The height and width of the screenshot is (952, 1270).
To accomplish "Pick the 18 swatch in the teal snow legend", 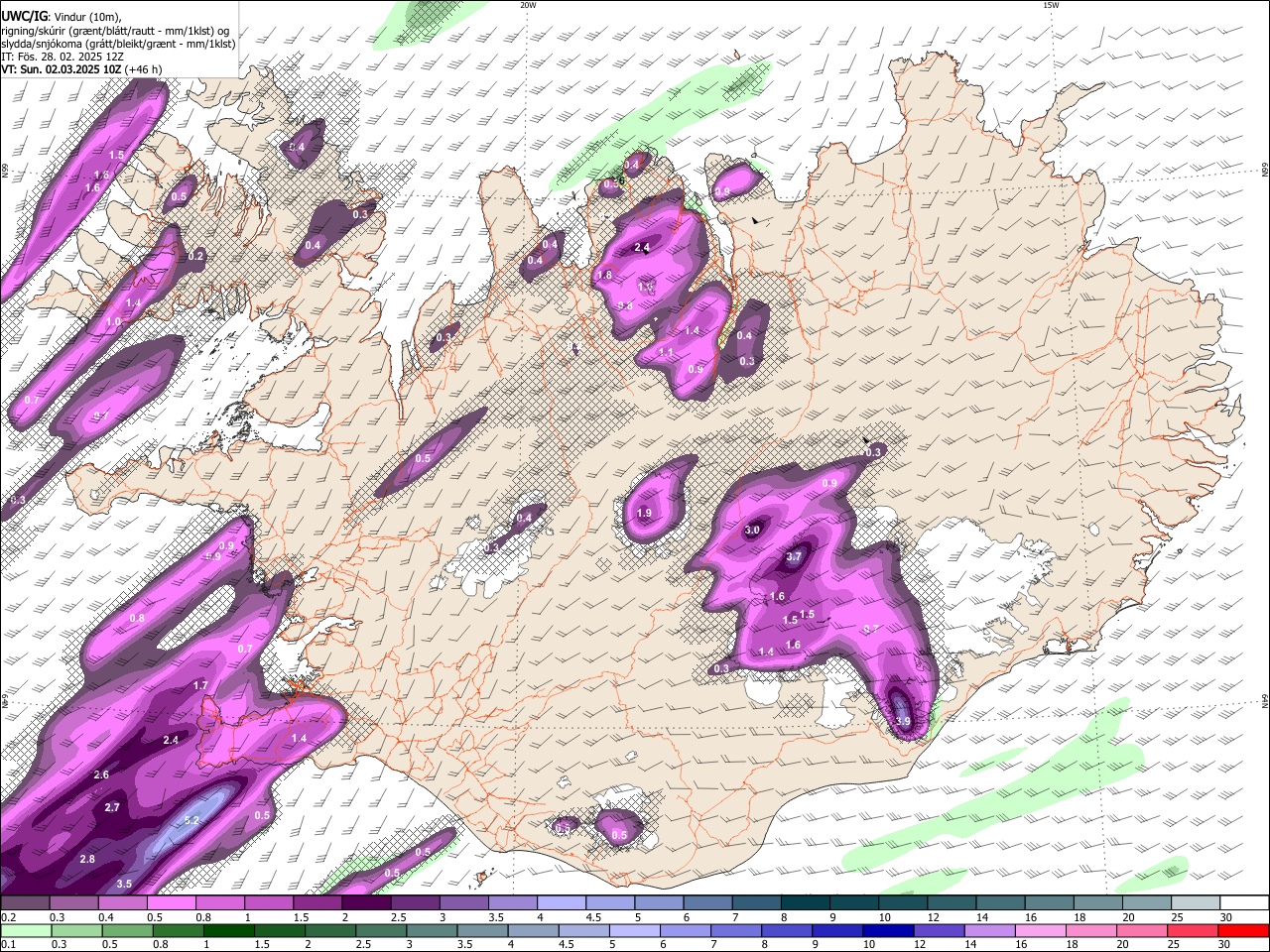I will (x=1098, y=903).
